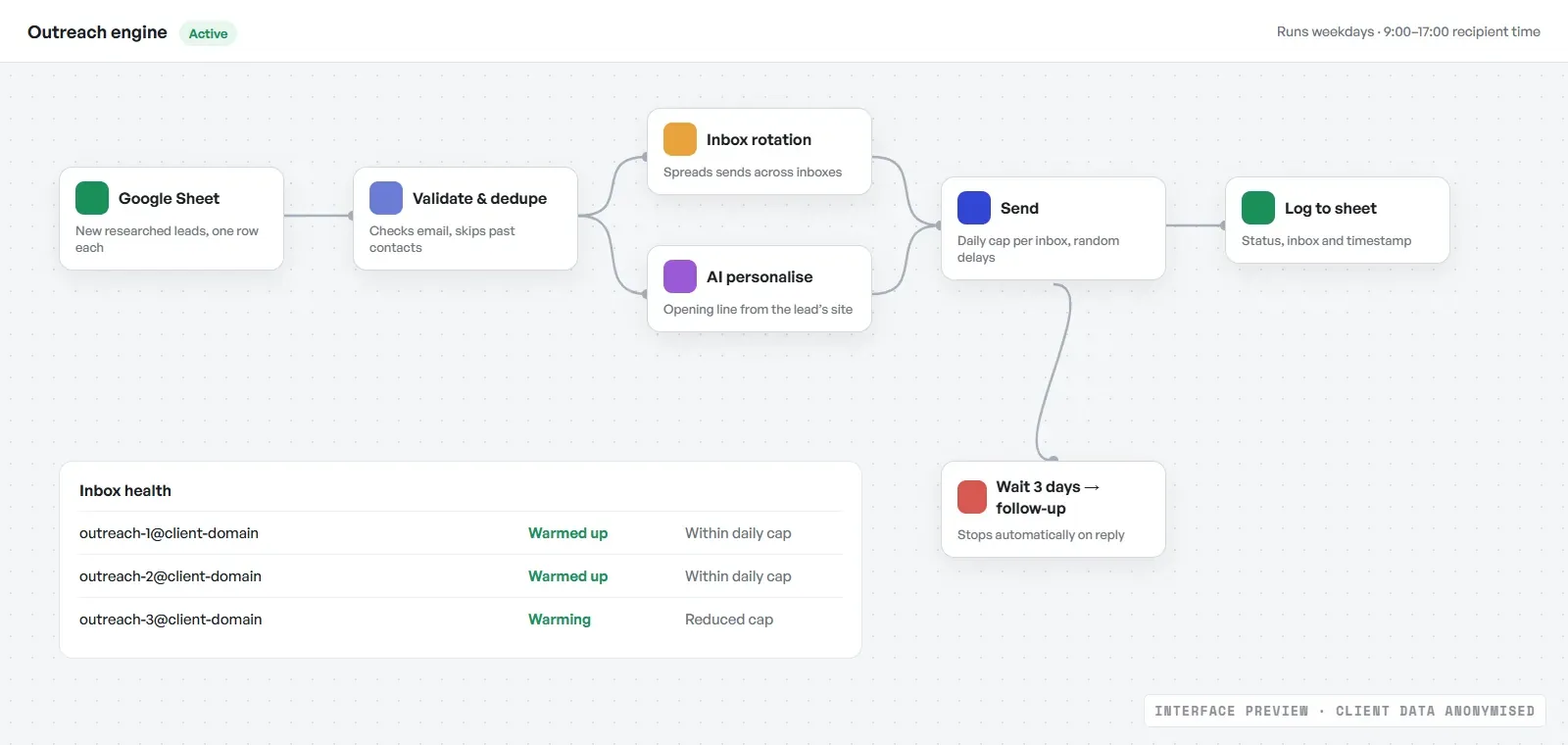The image size is (1568, 745).
Task: Click 'Stops automatically on reply' text
Action: pyautogui.click(x=1041, y=534)
